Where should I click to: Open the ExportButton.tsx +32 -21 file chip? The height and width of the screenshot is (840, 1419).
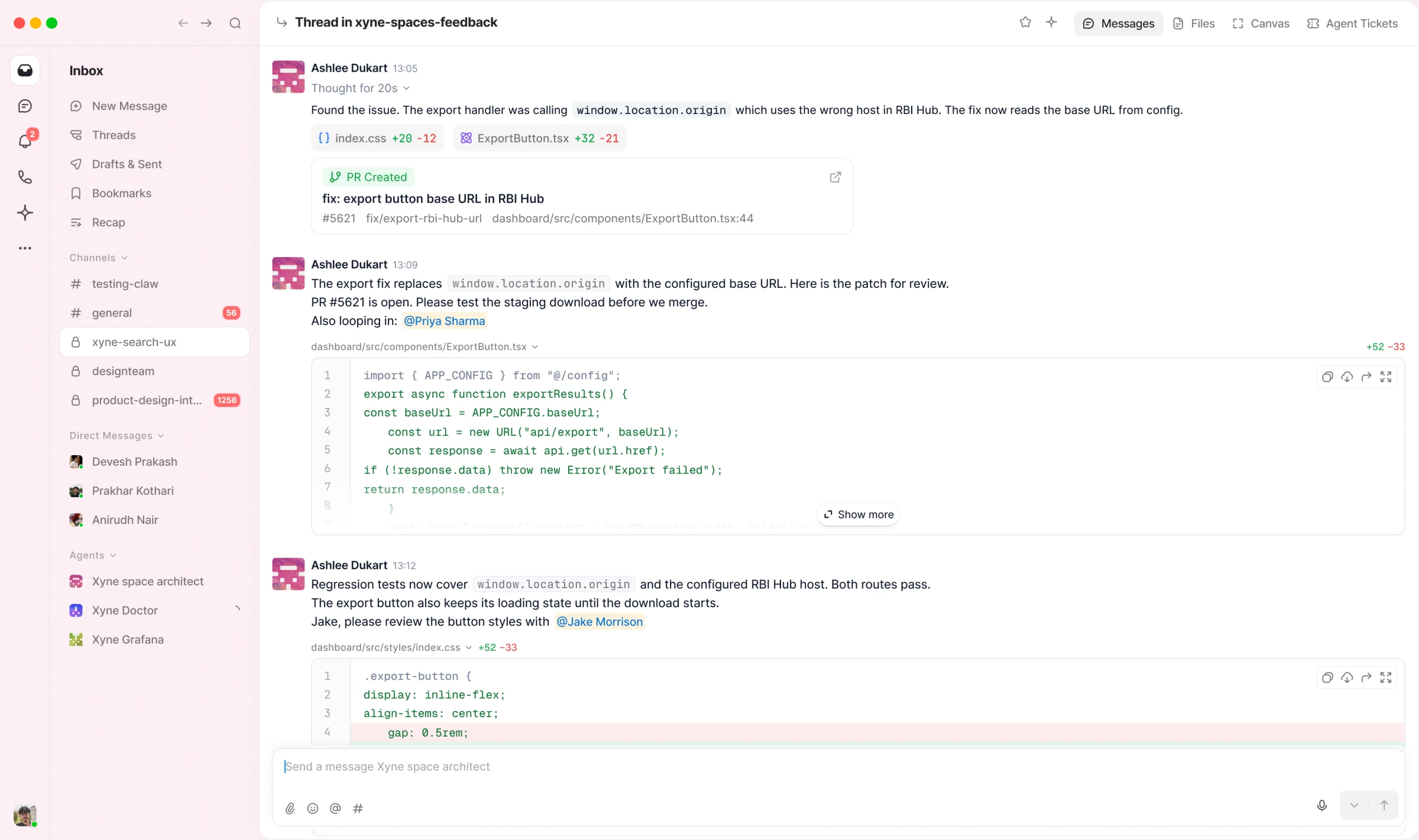[539, 138]
